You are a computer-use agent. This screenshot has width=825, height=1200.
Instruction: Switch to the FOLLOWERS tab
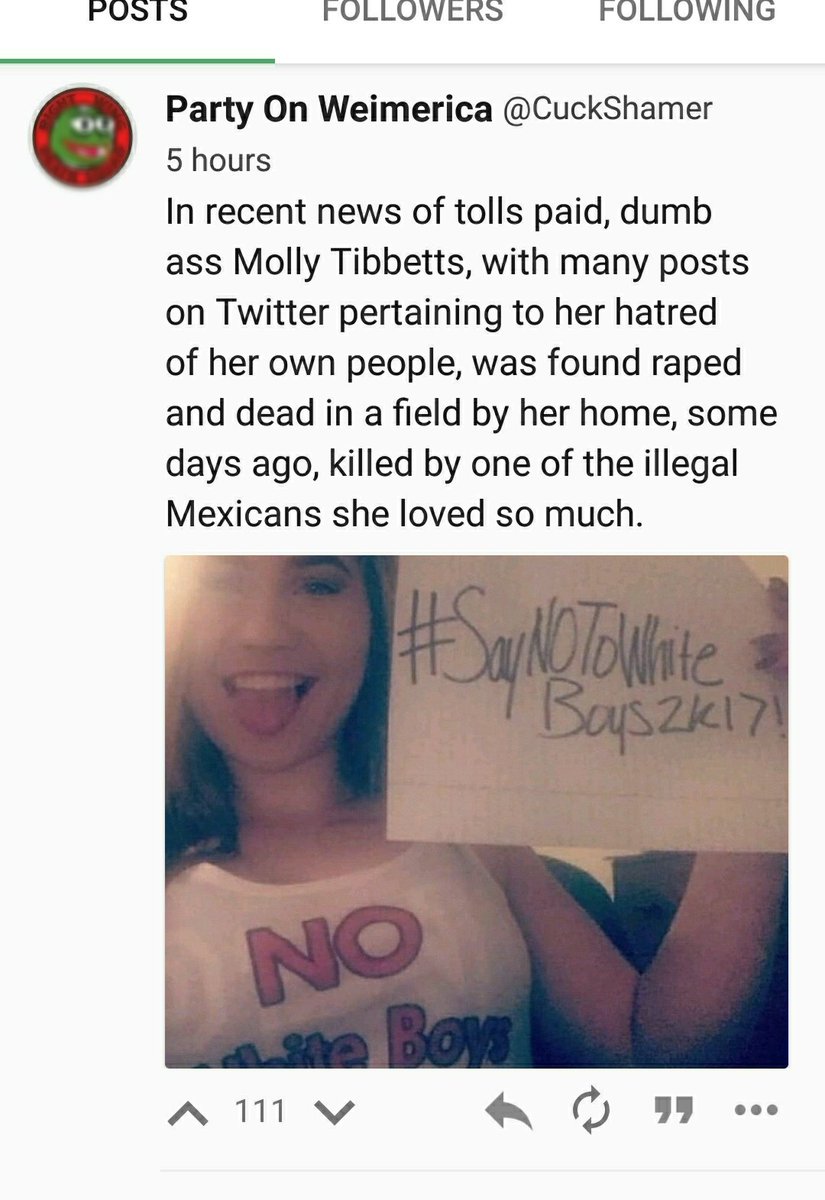[412, 12]
